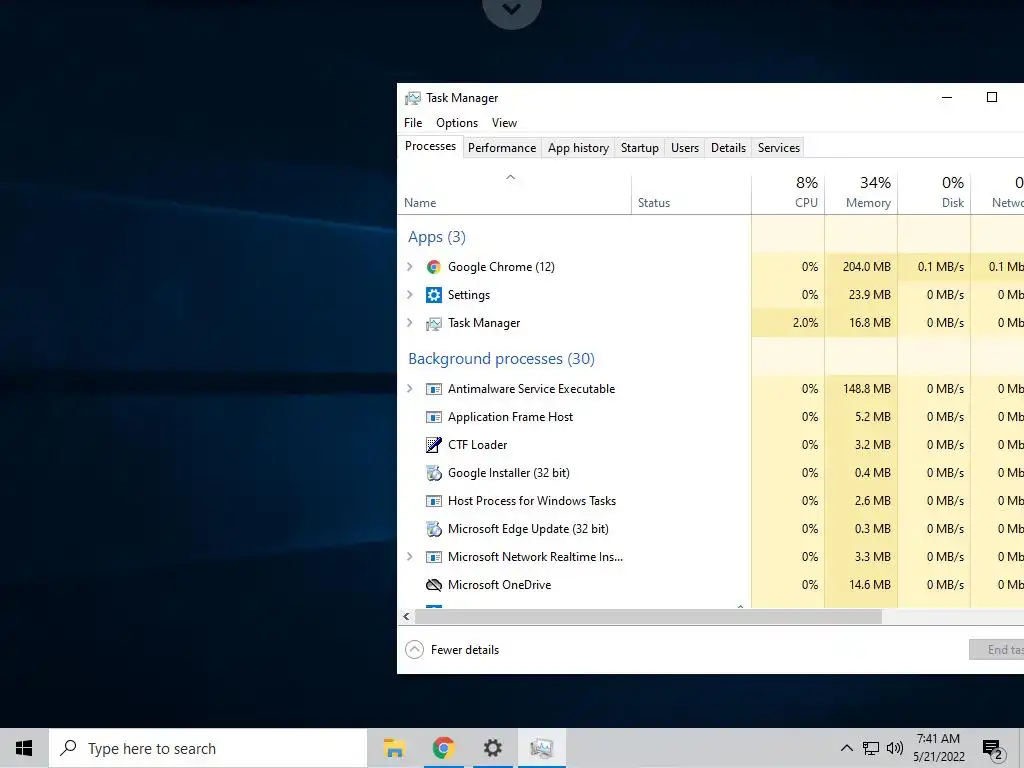Click Settings' 23.9 MB memory value
The height and width of the screenshot is (768, 1024).
click(870, 295)
